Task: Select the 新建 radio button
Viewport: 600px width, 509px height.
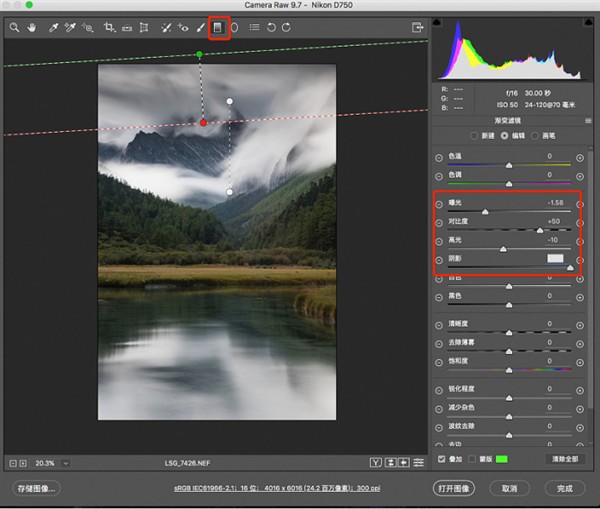Action: (x=474, y=135)
